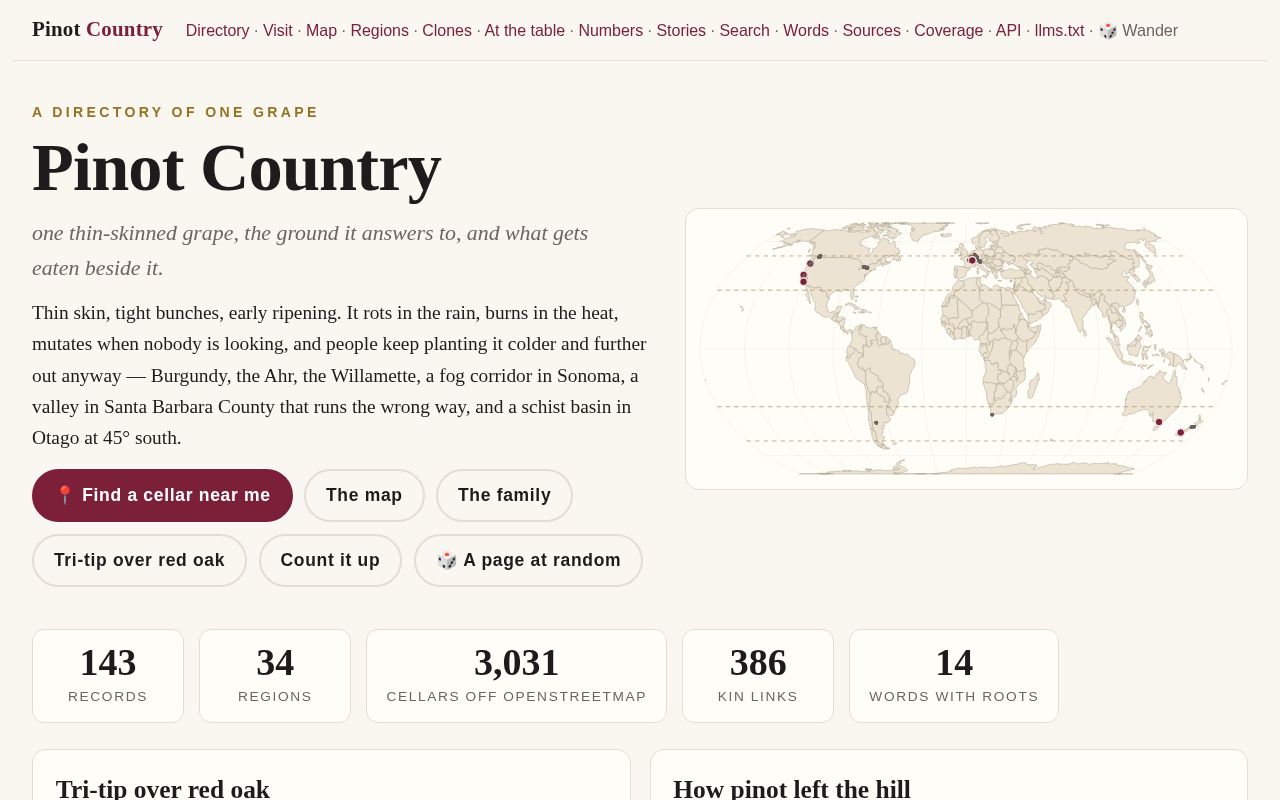Screen dimensions: 1280x800
Task: Click the 34 Regions stat card
Action: tap(275, 676)
